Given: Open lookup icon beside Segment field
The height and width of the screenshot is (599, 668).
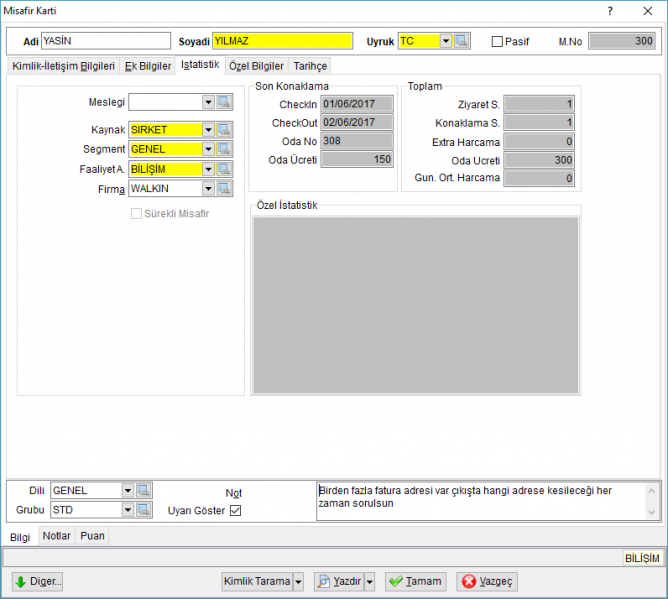Looking at the screenshot, I should pyautogui.click(x=224, y=149).
